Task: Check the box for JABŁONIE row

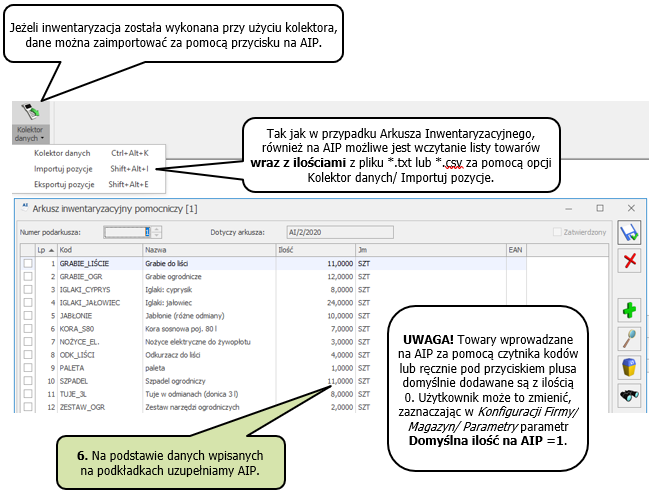Action: point(28,316)
